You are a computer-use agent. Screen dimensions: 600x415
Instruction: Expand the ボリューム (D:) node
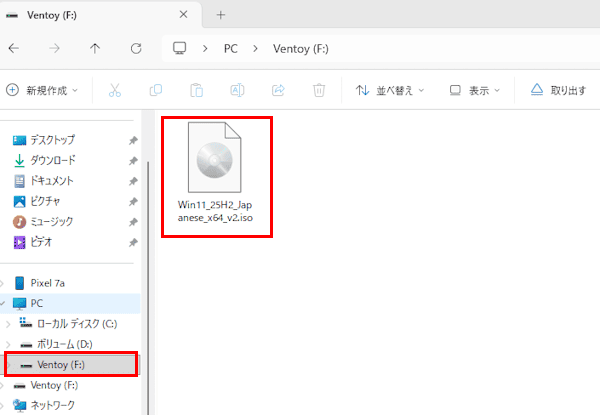click(x=8, y=345)
